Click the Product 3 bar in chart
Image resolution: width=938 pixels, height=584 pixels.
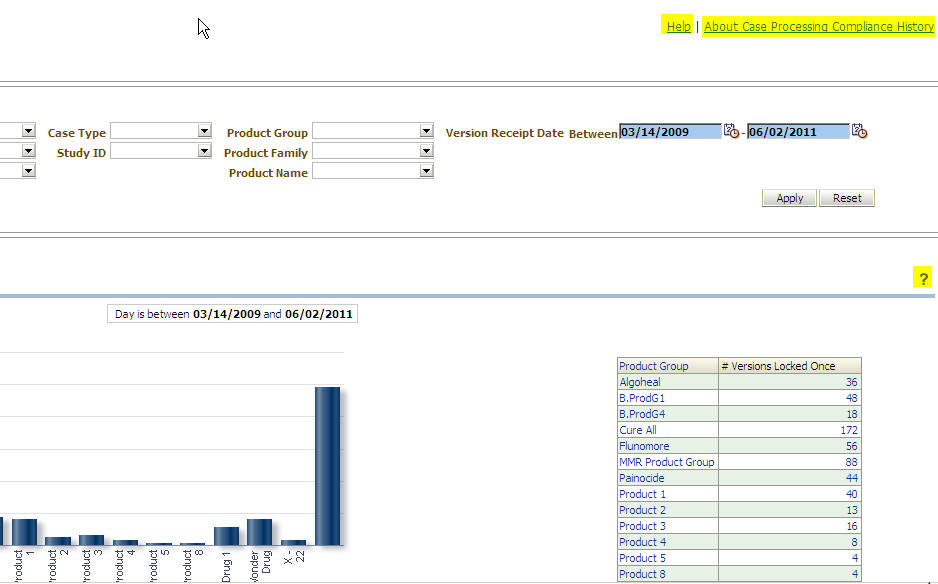click(92, 540)
